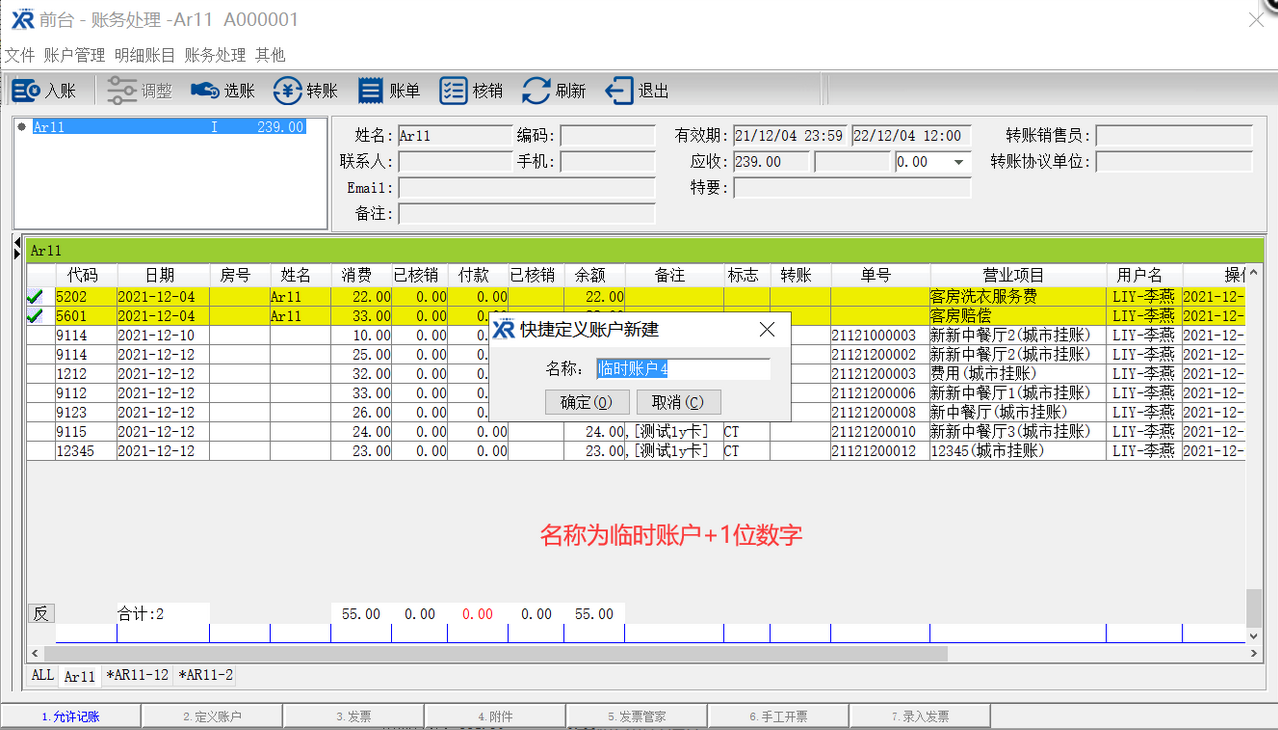Tick the checkbox for the 9114 row dated 2021-12-12
Viewport: 1278px width, 730px height.
[39, 355]
